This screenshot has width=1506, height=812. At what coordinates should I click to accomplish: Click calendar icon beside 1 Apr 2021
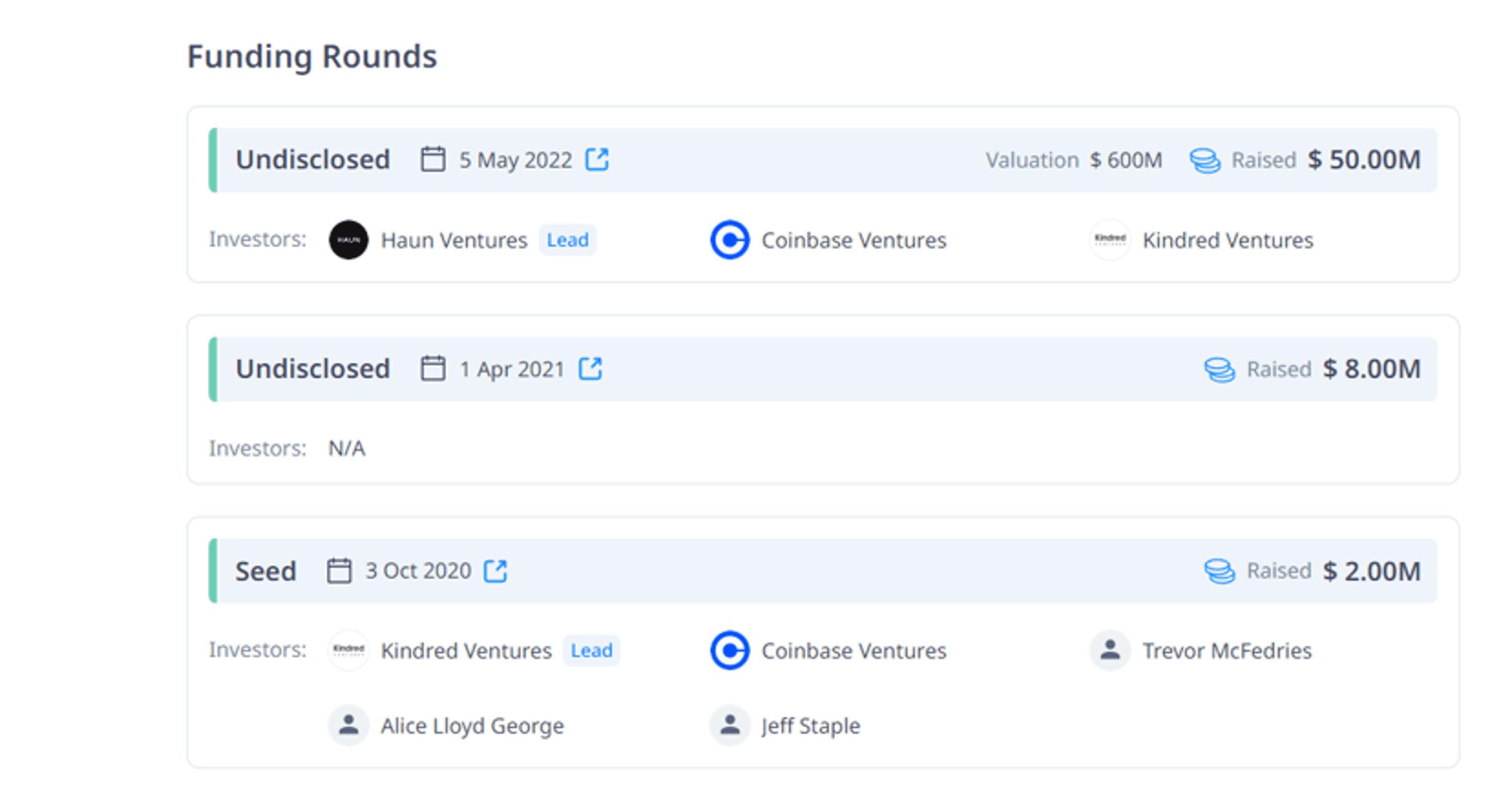432,368
